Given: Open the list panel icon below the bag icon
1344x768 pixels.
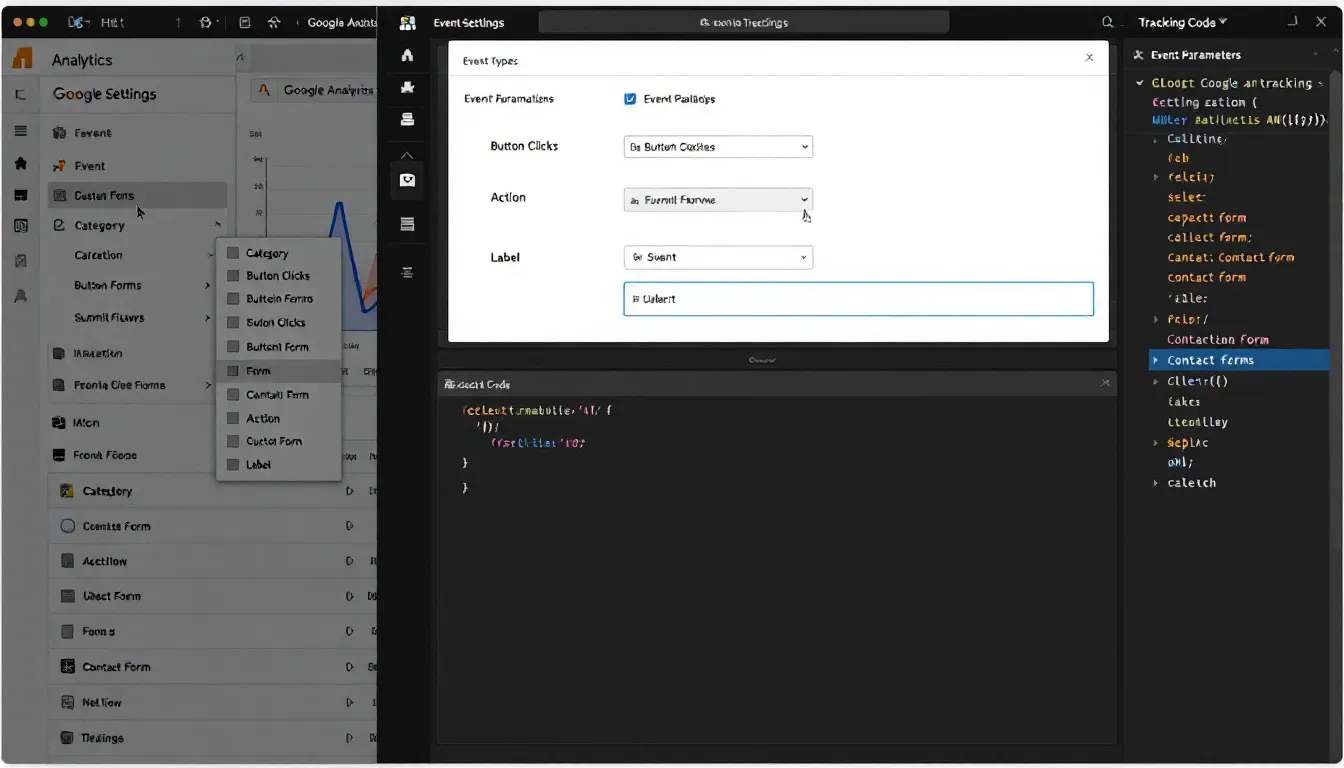Looking at the screenshot, I should coord(406,223).
